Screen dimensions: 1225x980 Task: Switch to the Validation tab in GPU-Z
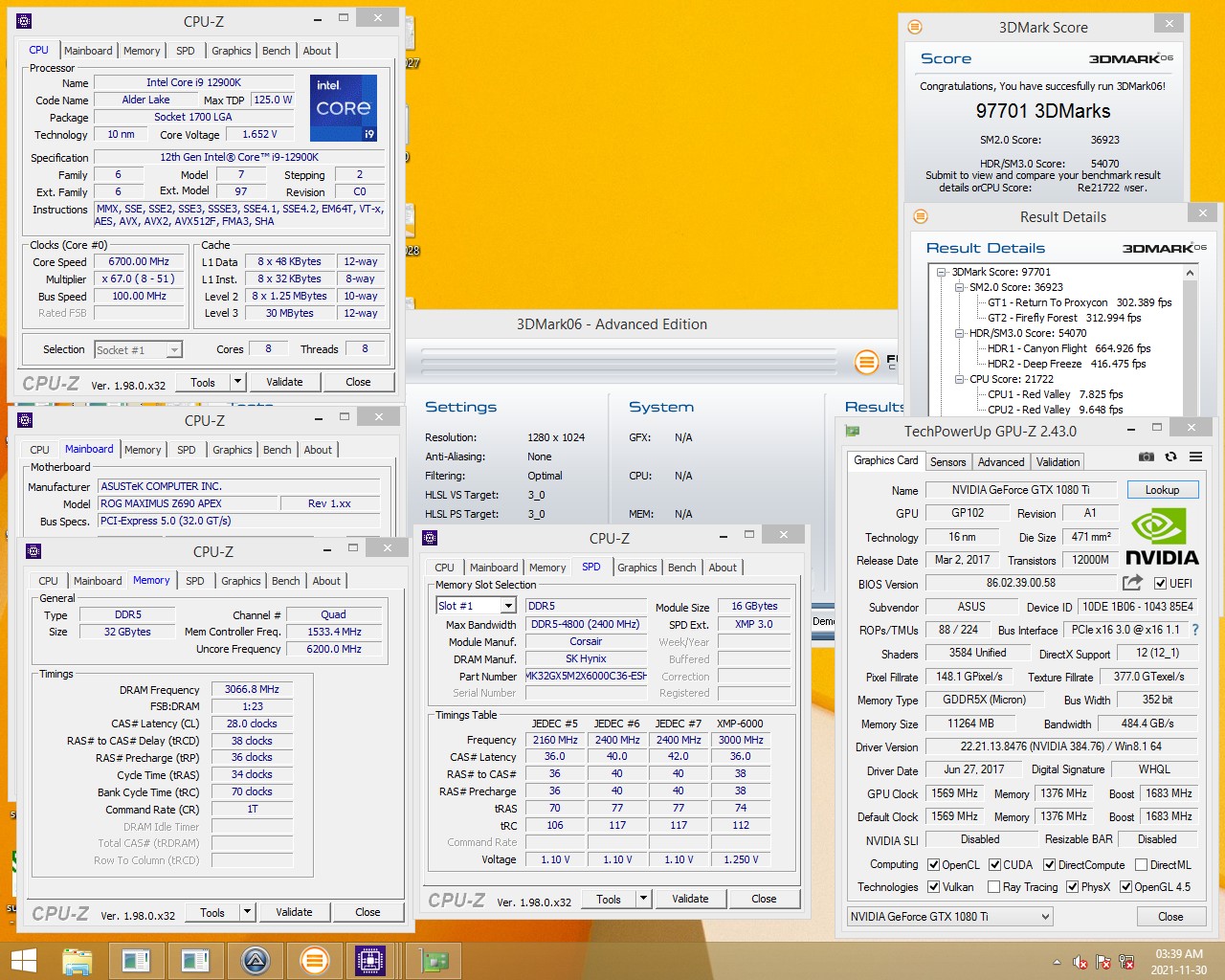point(1058,461)
